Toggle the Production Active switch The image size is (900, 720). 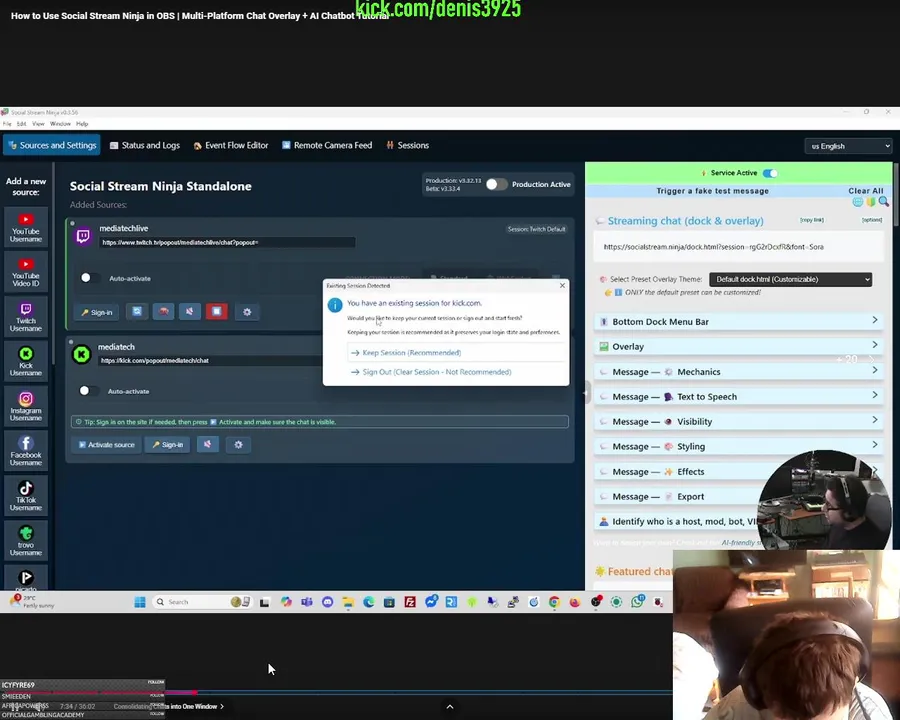pyautogui.click(x=496, y=184)
